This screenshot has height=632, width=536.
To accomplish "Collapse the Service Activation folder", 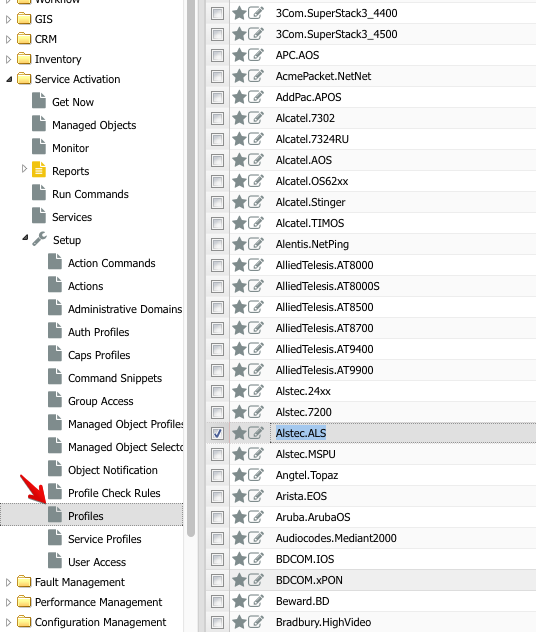I will [x=8, y=79].
